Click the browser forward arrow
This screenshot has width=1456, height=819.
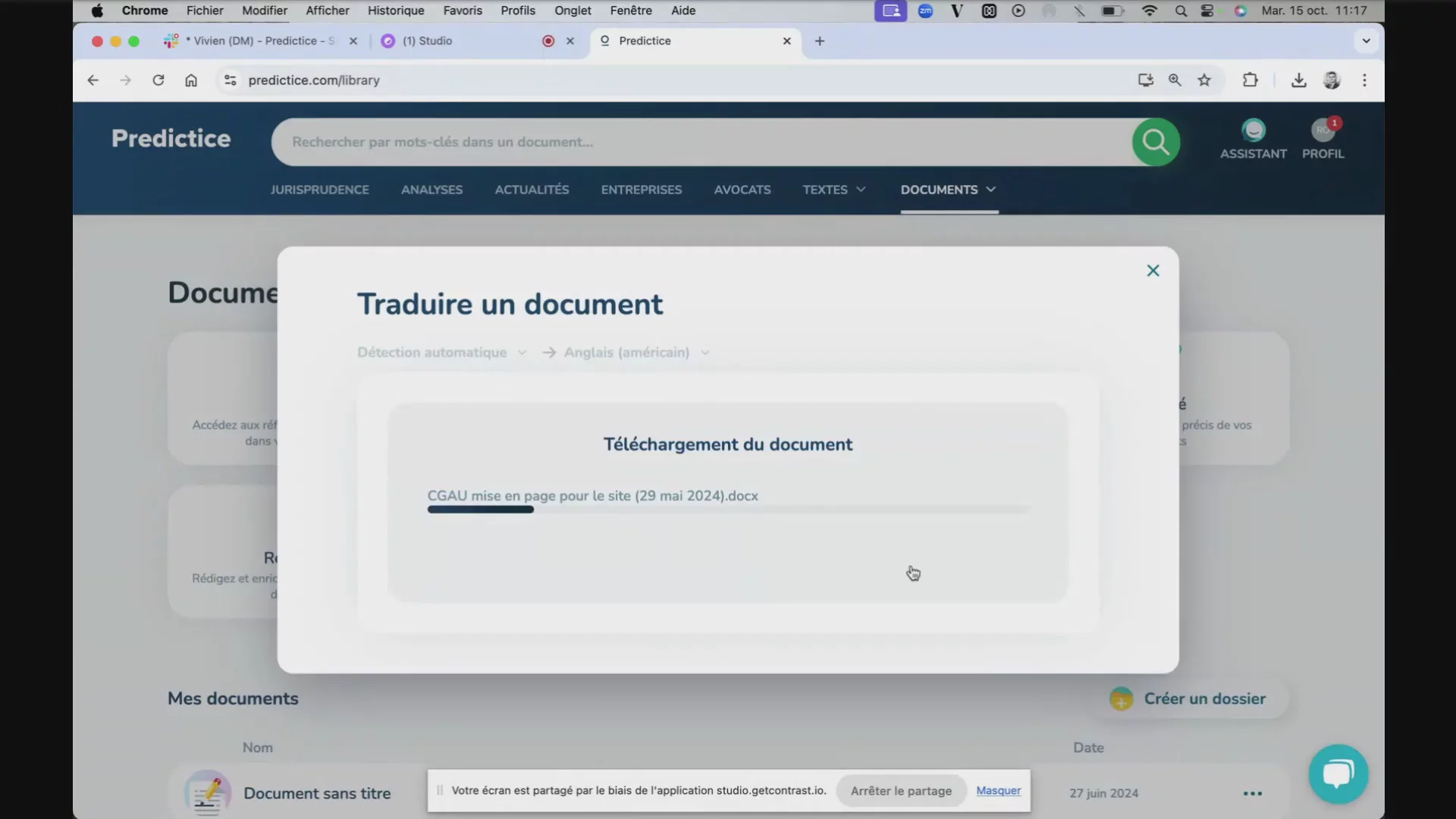click(125, 80)
